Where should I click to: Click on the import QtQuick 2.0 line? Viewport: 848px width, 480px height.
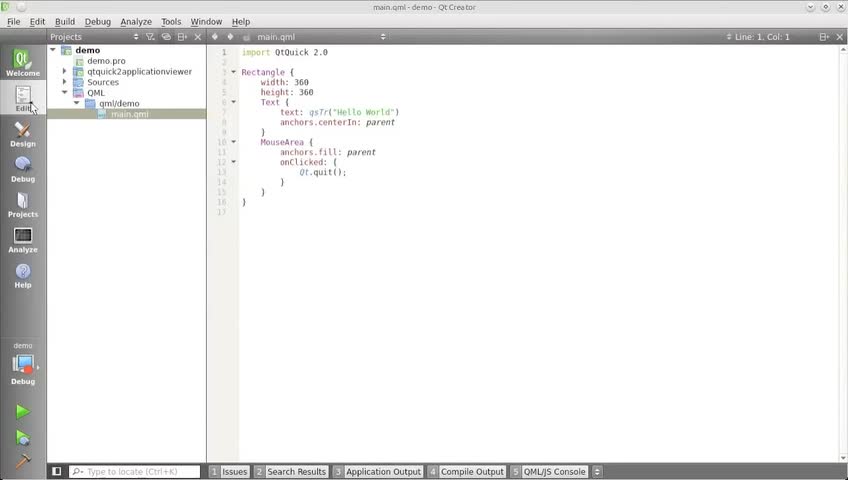284,52
